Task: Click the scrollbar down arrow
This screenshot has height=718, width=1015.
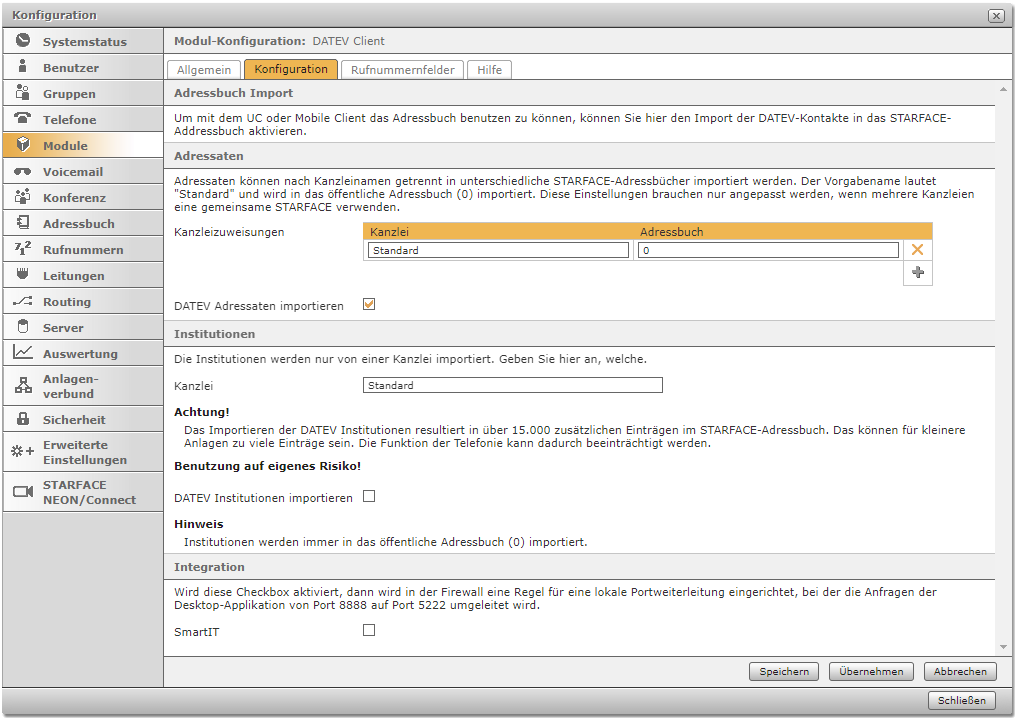Action: tap(1002, 648)
